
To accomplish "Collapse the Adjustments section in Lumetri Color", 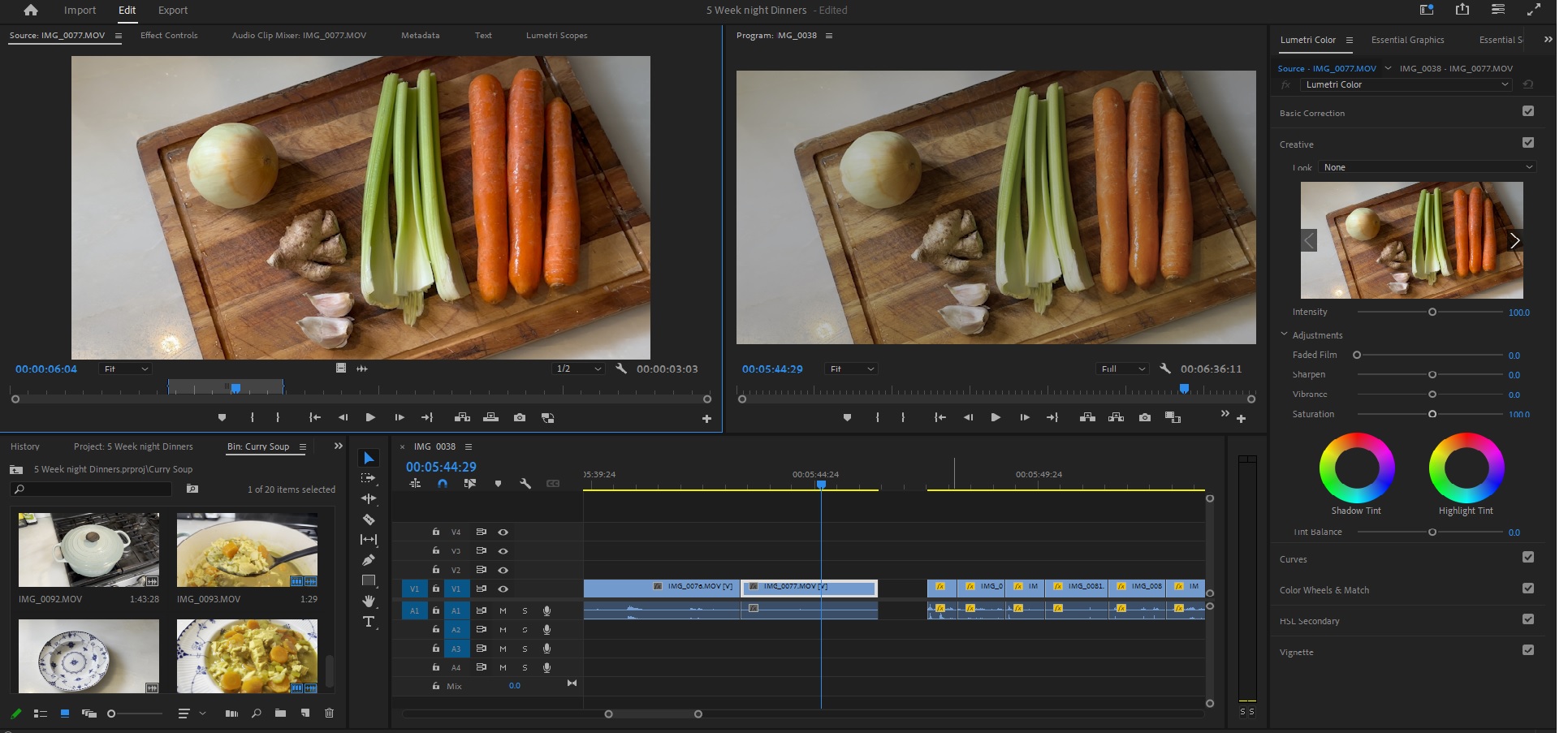I will click(1285, 334).
